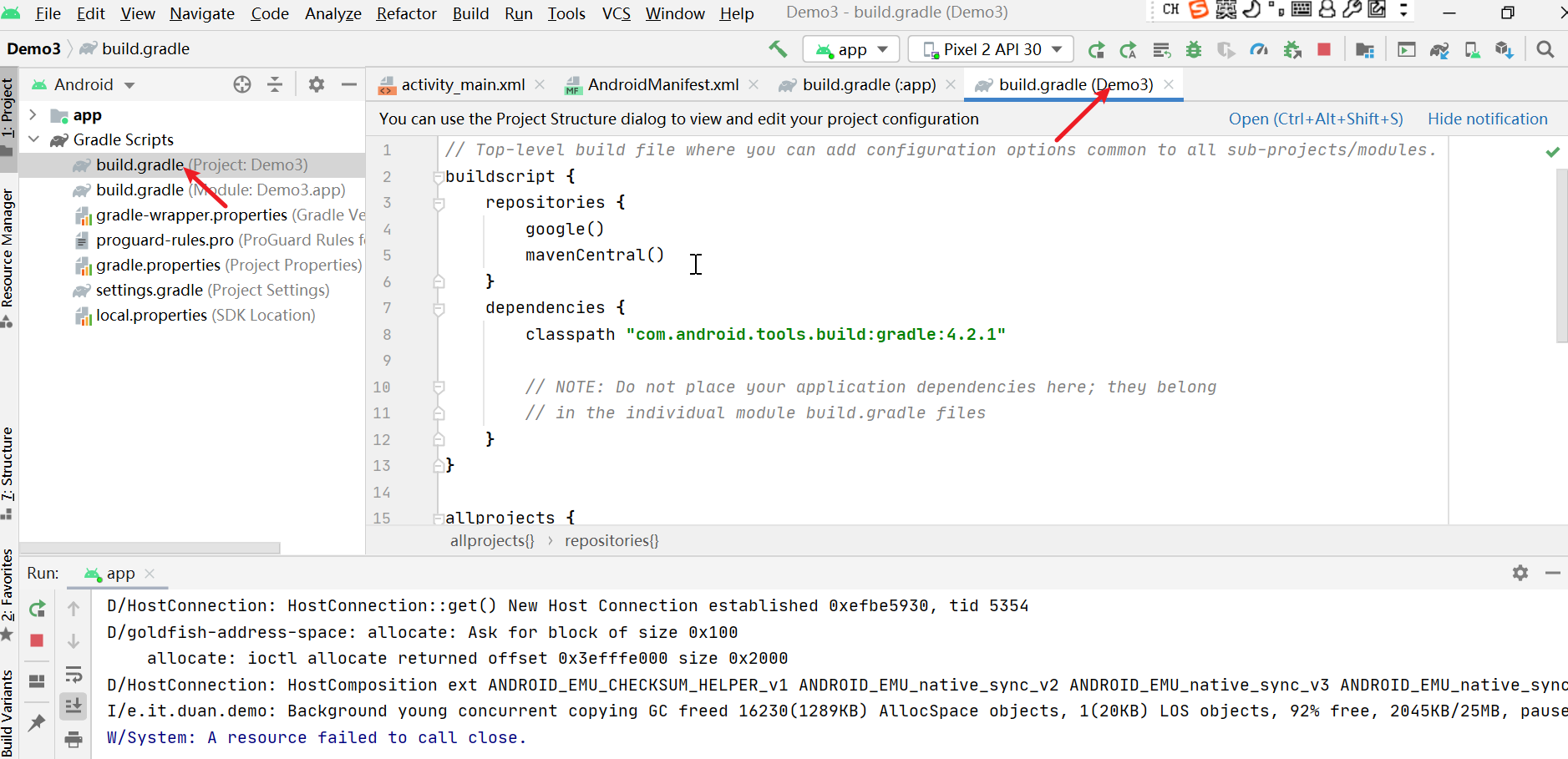Open the Pixel 2 API 30 device dropdown

(991, 49)
